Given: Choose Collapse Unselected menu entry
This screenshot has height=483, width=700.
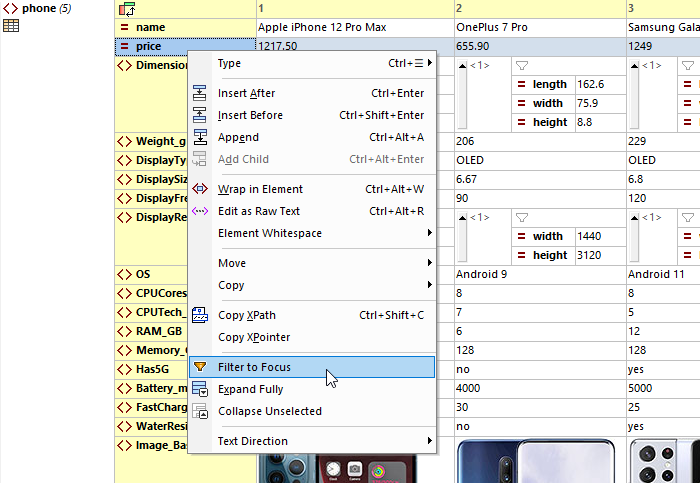Looking at the screenshot, I should (269, 411).
